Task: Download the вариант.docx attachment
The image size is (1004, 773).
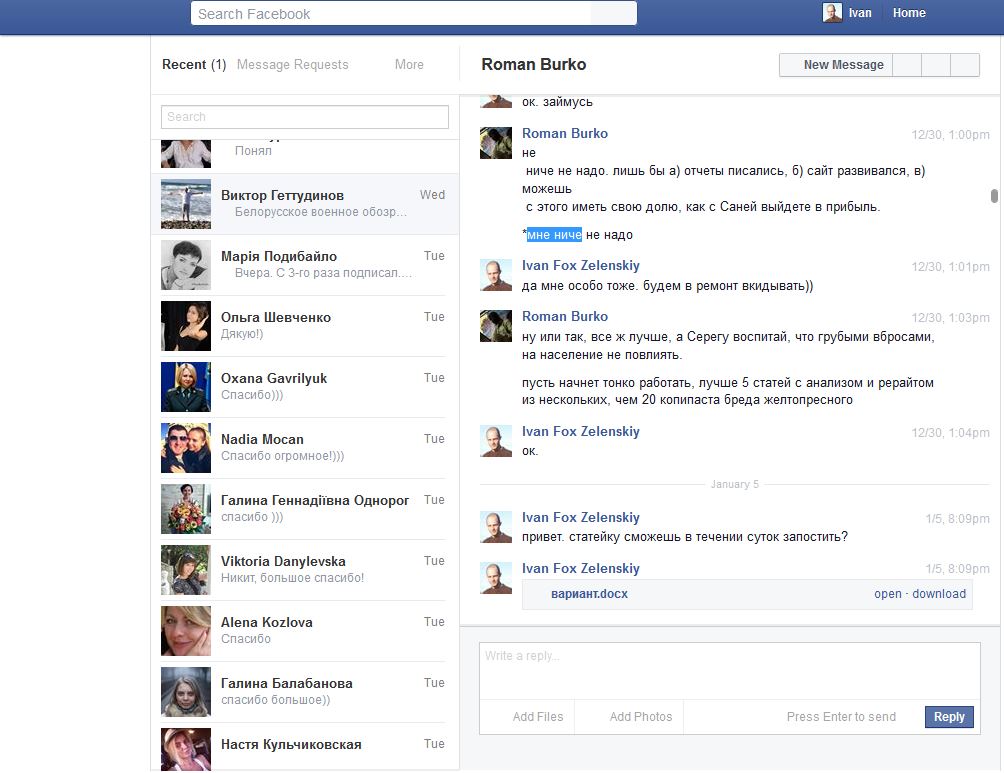Action: click(939, 594)
